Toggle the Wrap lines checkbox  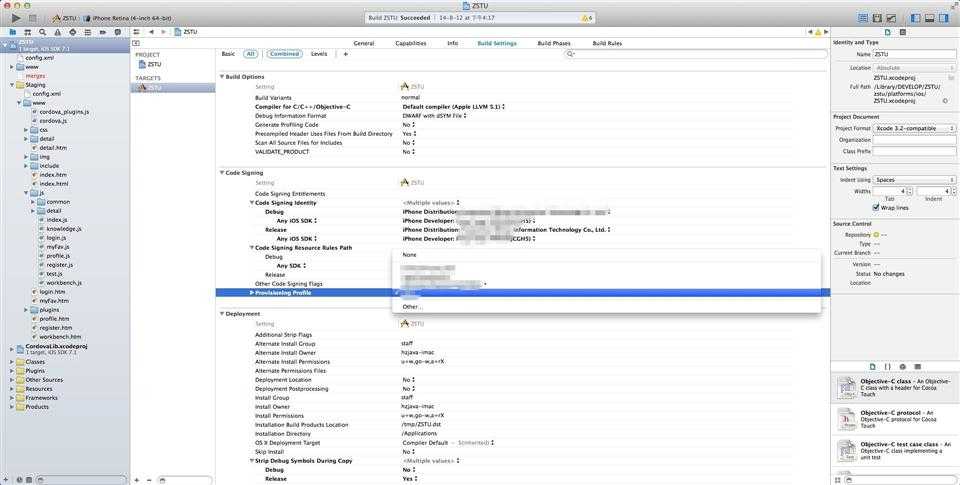876,208
